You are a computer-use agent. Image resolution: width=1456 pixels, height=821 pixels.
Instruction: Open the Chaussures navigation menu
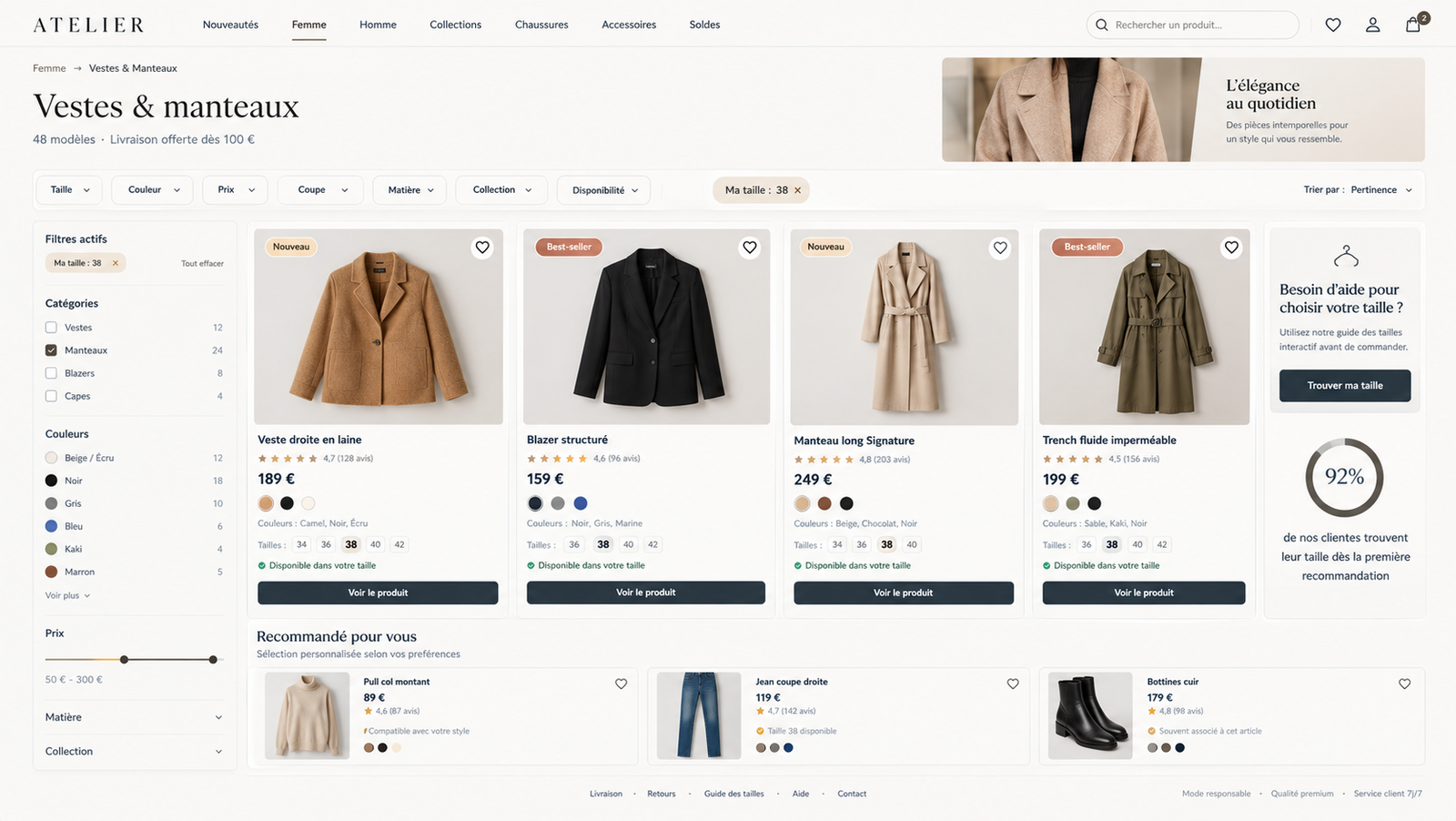coord(541,25)
